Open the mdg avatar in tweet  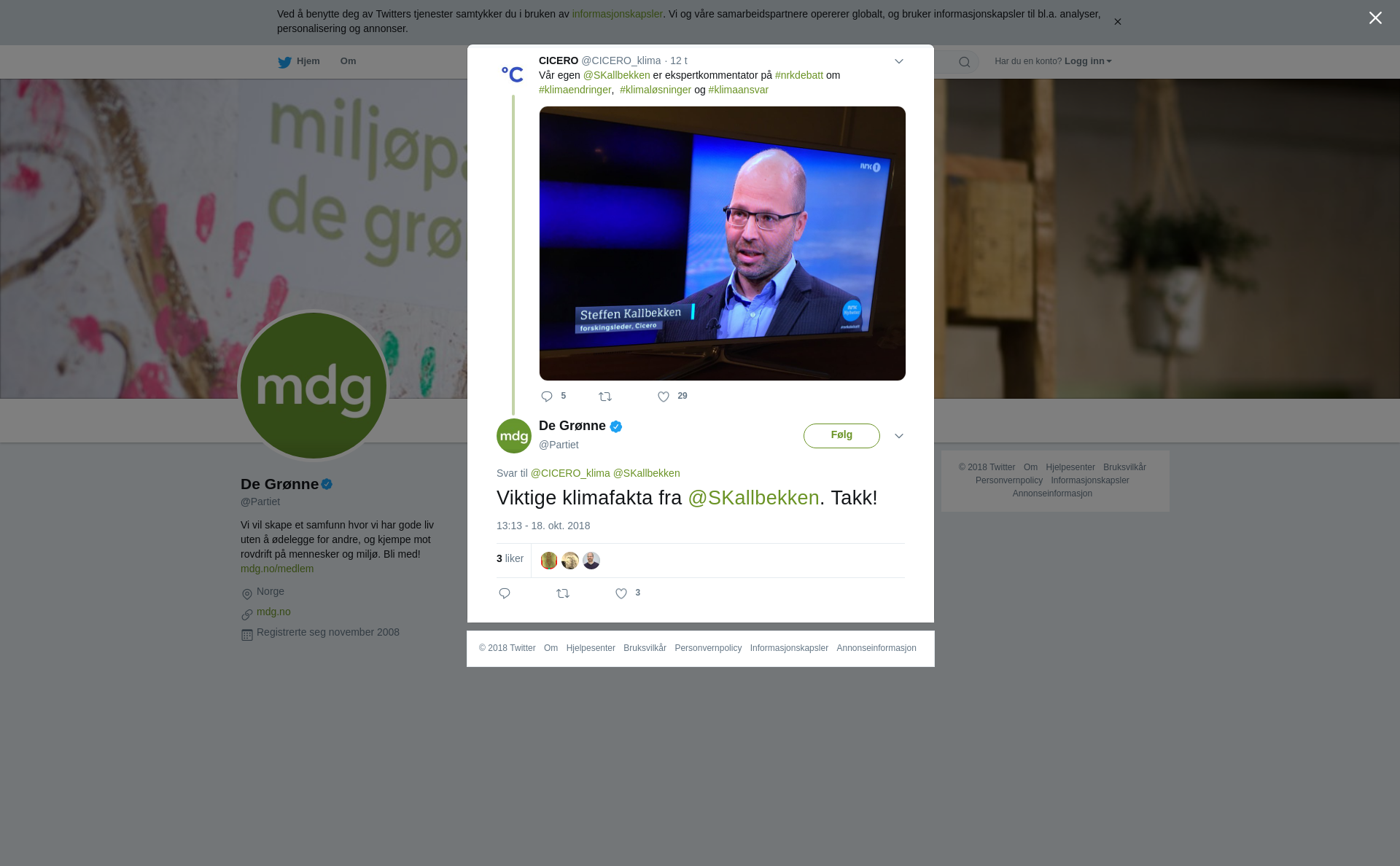click(514, 436)
